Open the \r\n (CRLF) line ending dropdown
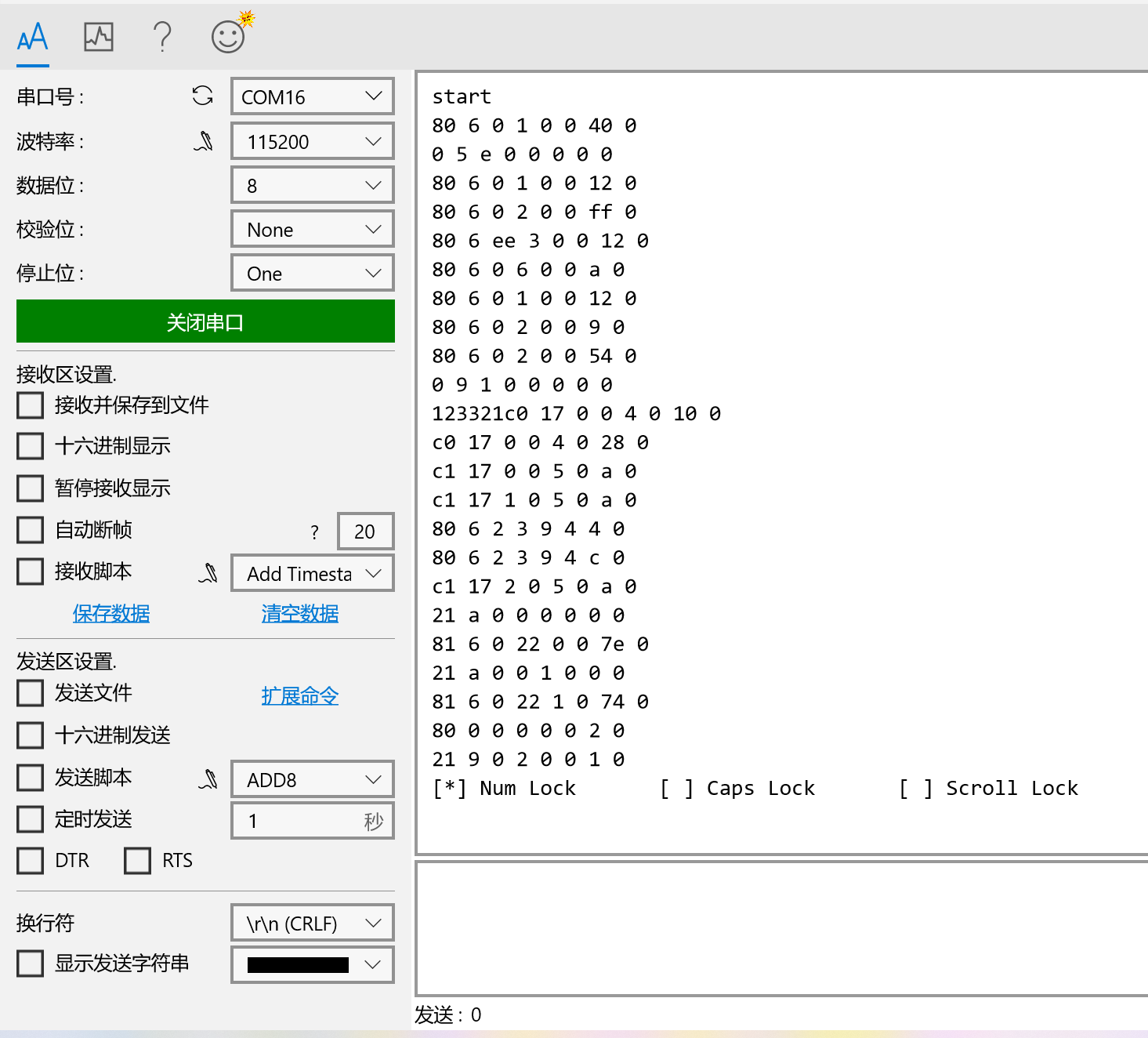This screenshot has width=1148, height=1038. pos(312,923)
